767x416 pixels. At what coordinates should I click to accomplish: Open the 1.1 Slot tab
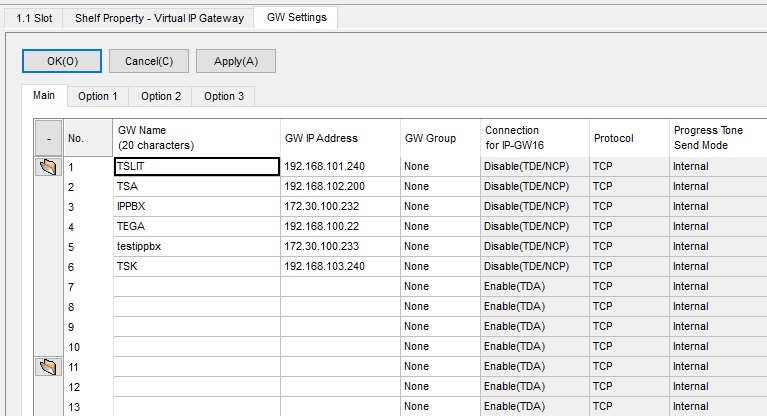click(x=34, y=18)
